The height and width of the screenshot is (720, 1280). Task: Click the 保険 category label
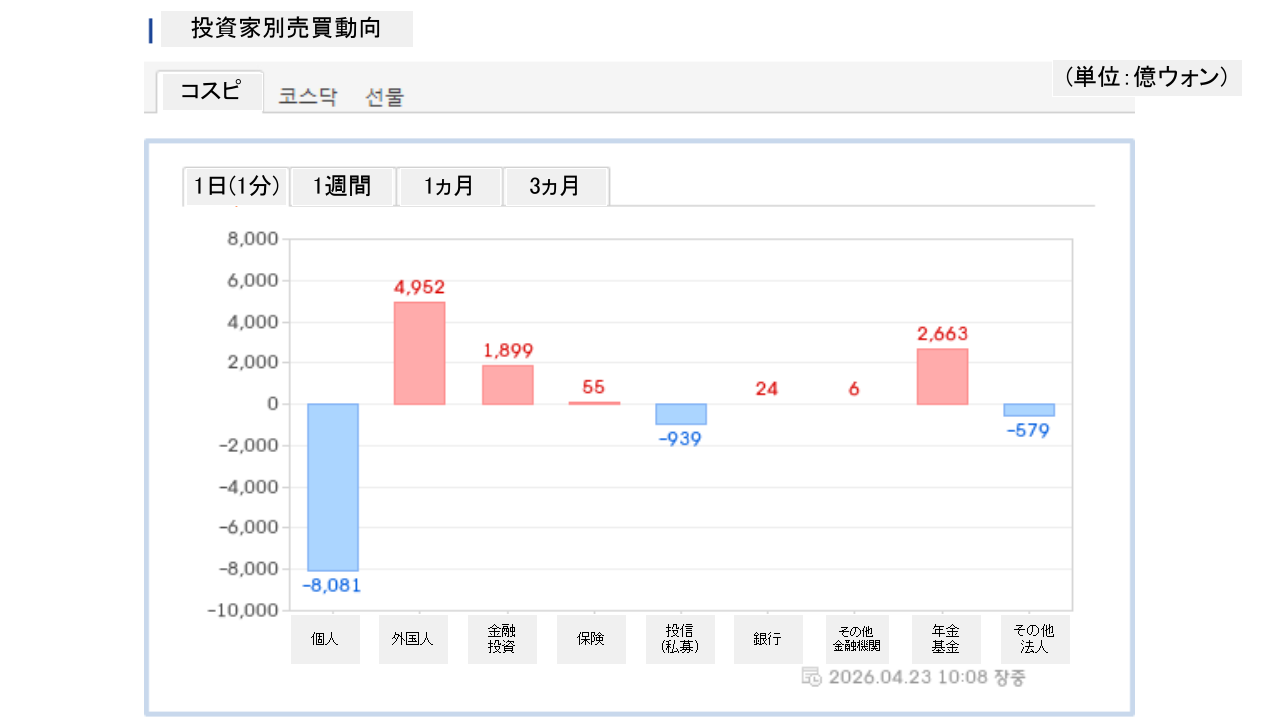coord(591,639)
